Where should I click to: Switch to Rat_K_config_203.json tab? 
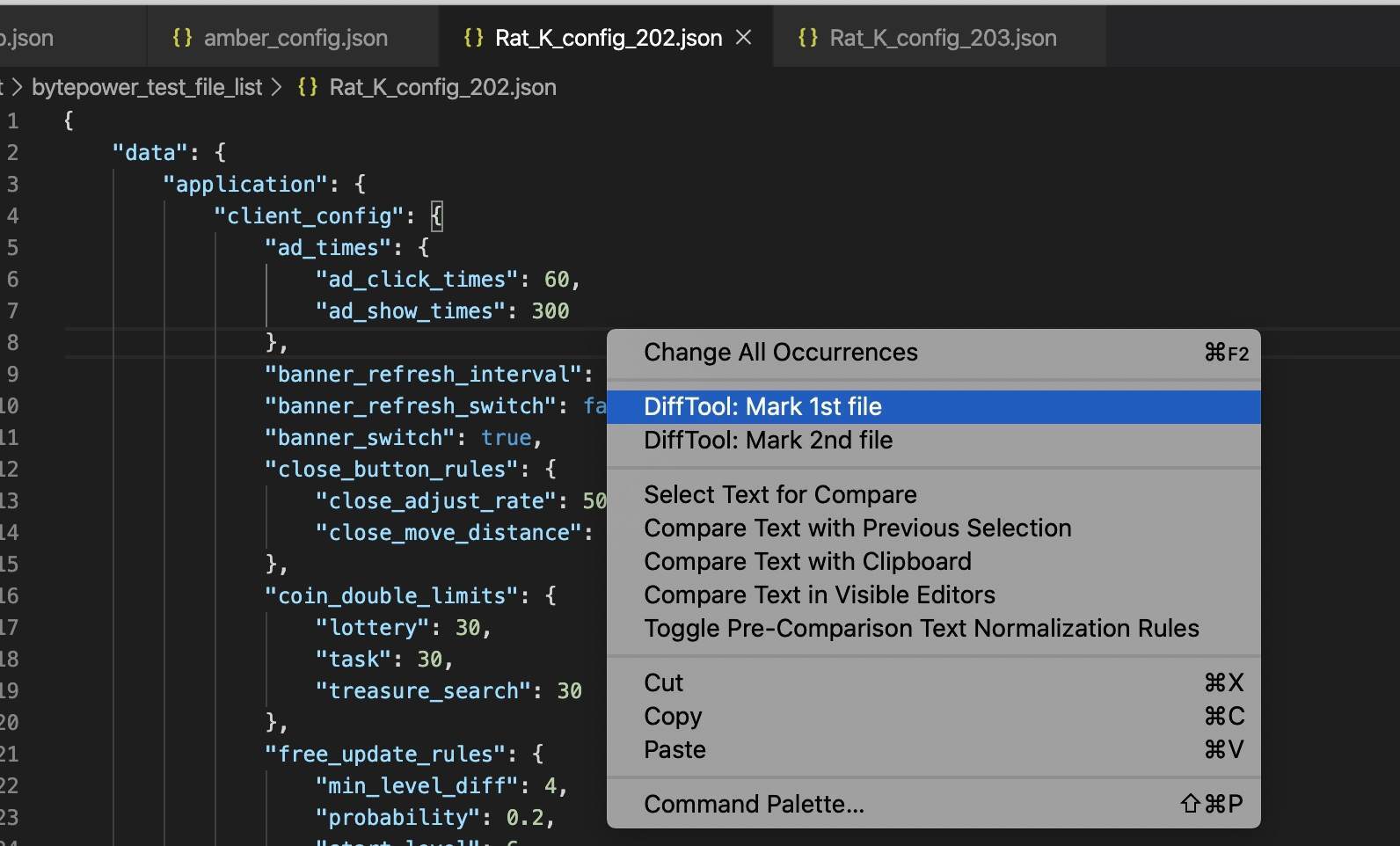(939, 38)
